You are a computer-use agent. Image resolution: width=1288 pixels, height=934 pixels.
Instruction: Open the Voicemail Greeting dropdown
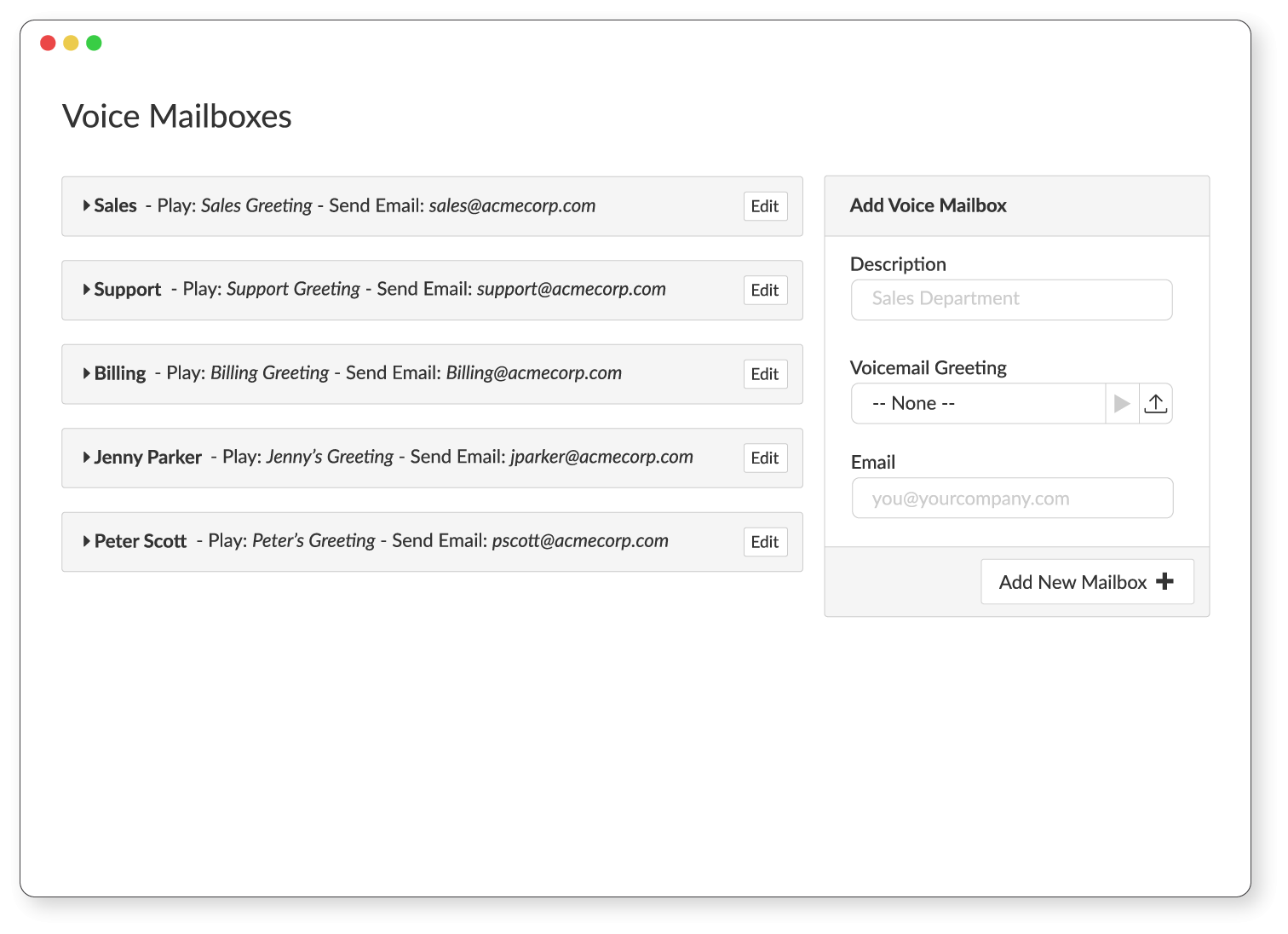click(x=978, y=404)
